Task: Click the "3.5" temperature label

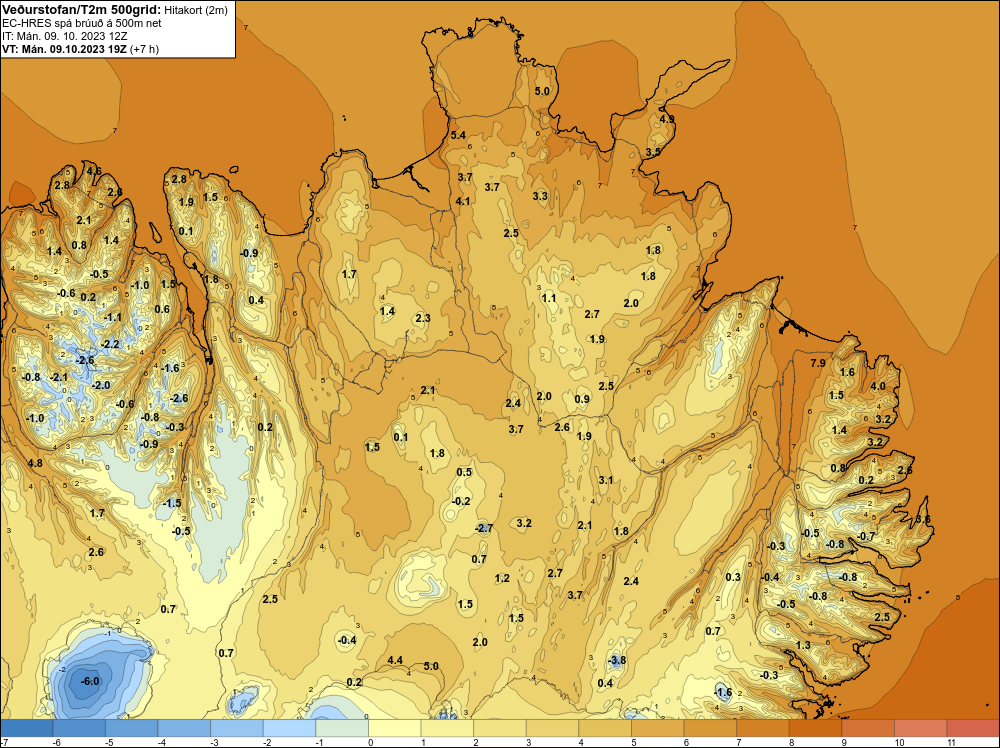Action: pyautogui.click(x=653, y=152)
